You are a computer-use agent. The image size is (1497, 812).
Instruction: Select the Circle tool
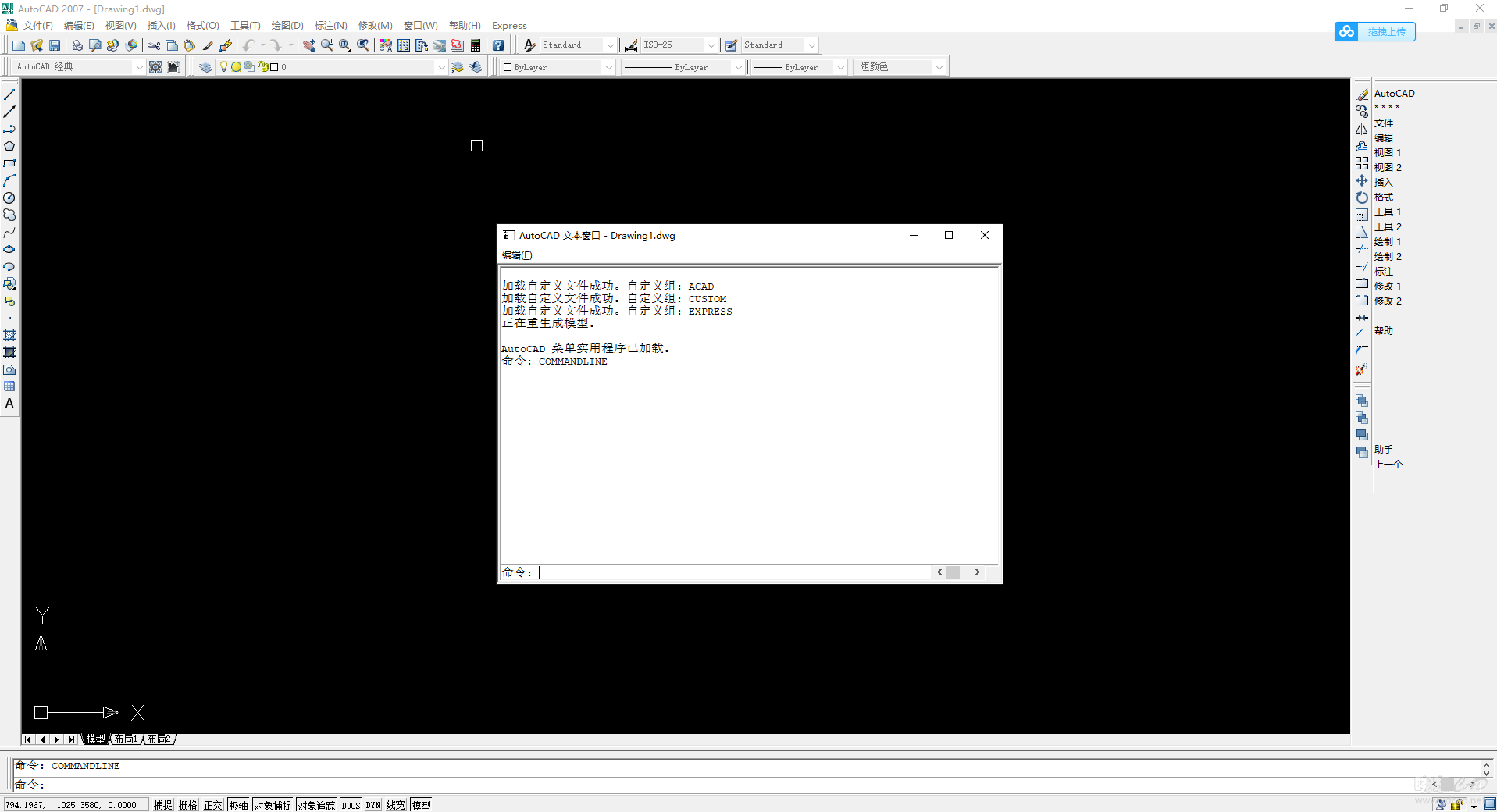[9, 198]
